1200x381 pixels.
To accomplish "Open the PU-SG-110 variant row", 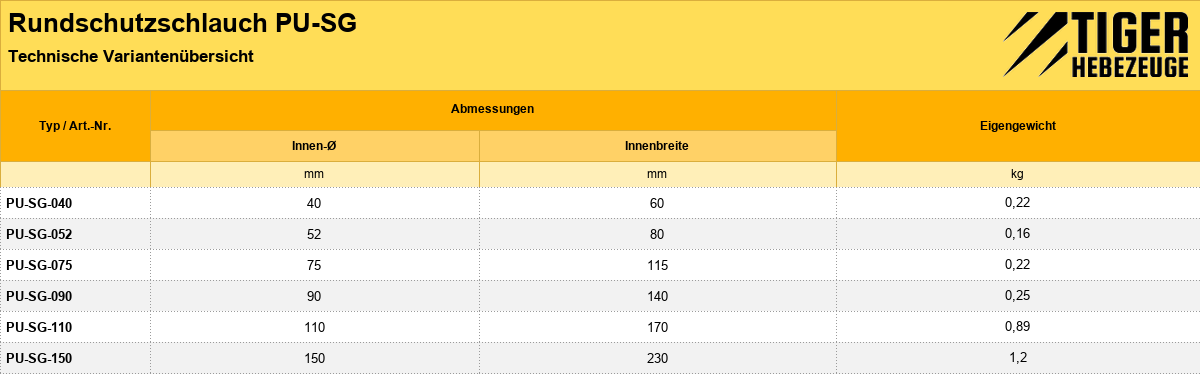I will pos(600,327).
